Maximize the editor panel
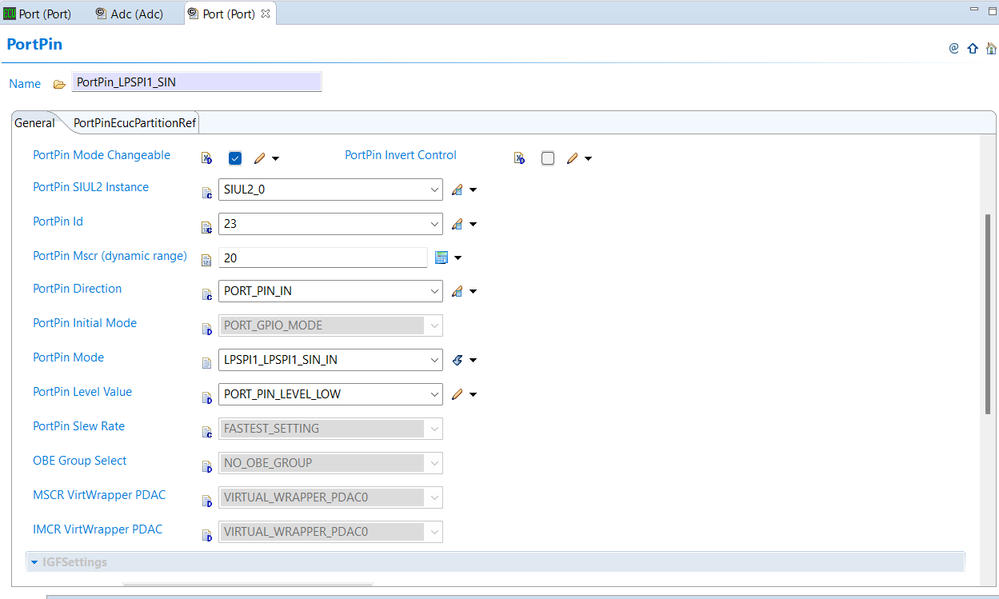This screenshot has height=599, width=999. [992, 10]
